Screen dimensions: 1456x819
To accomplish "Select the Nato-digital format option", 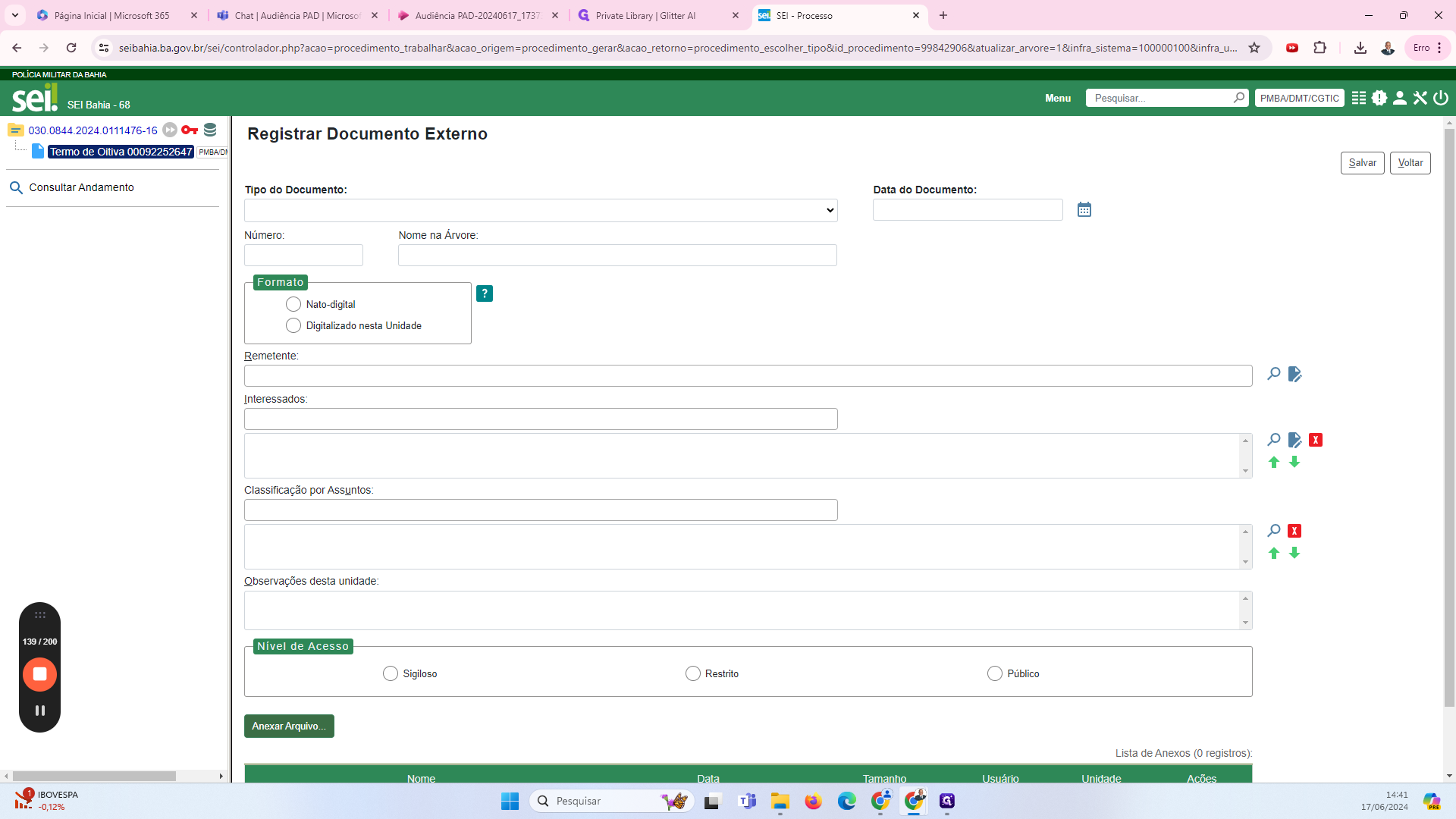I will pos(293,304).
